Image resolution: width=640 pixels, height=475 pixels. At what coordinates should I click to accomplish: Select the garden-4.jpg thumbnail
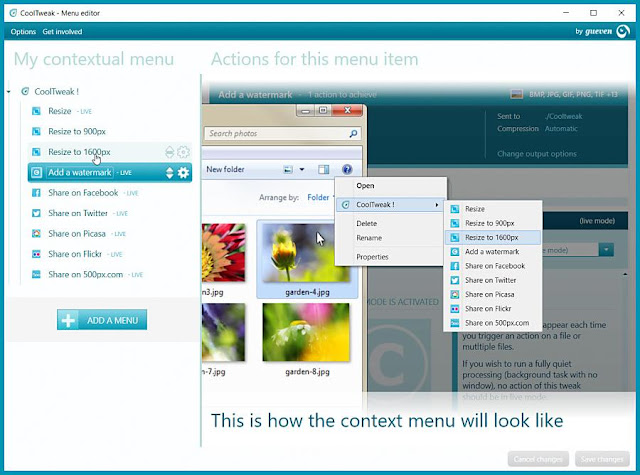tap(307, 253)
